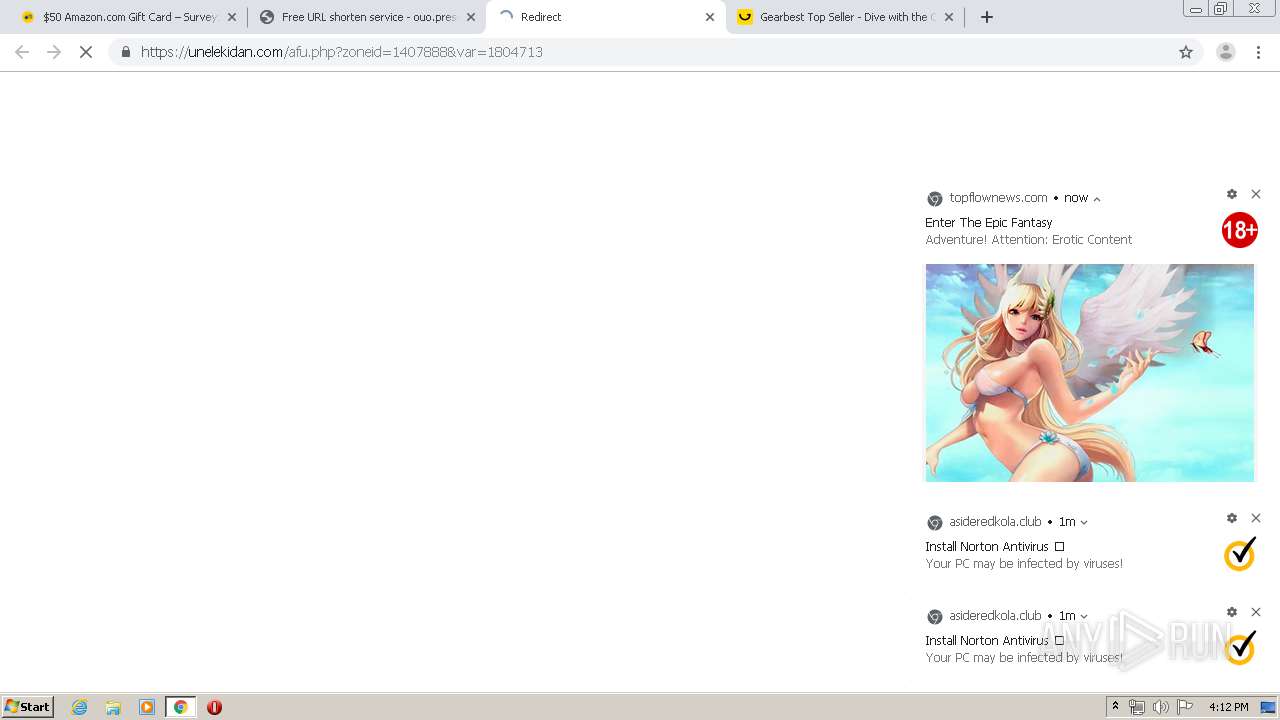Stop loading the page

(x=86, y=52)
